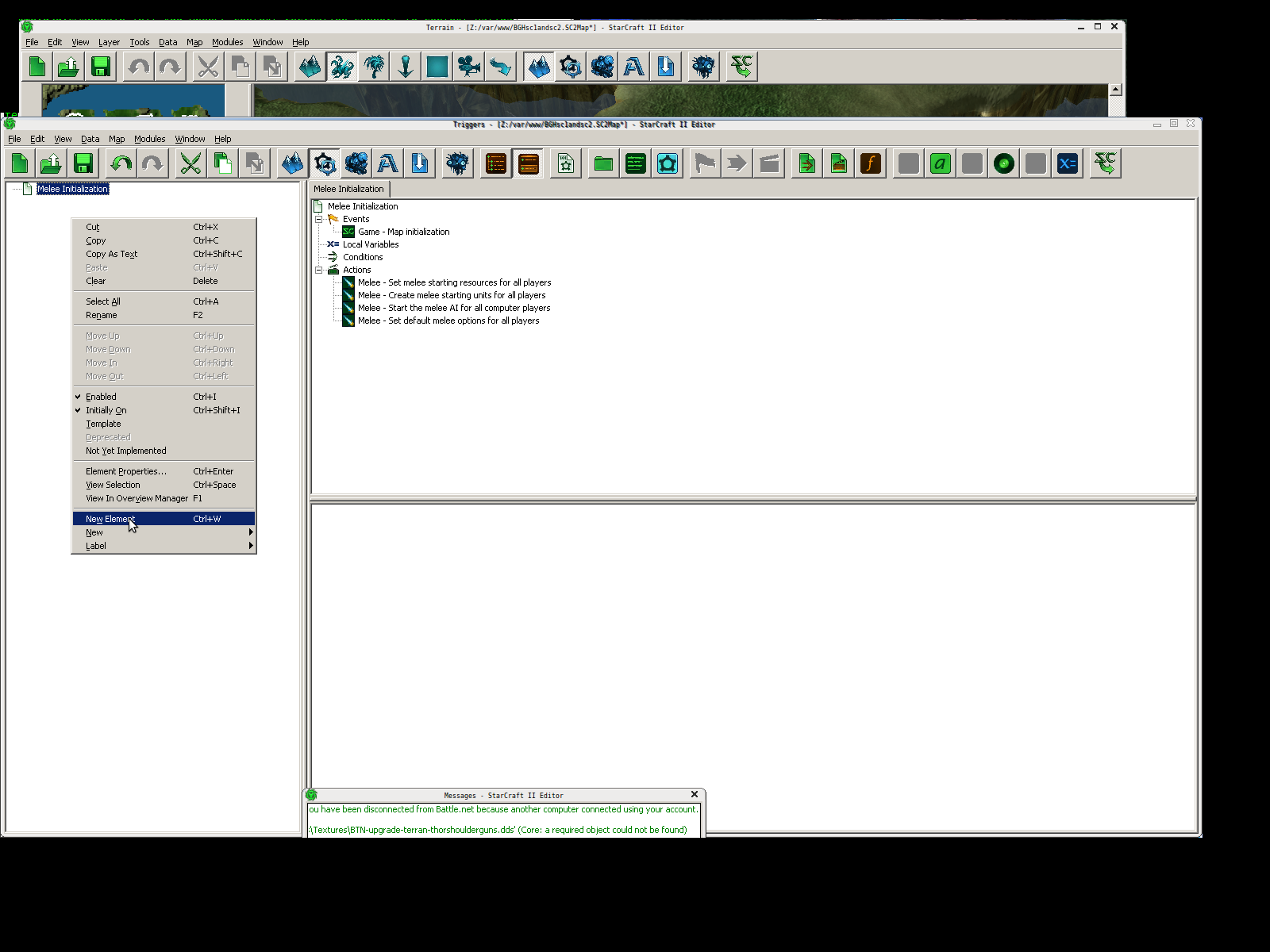Choose View In Overview Manager menu entry

[x=164, y=498]
